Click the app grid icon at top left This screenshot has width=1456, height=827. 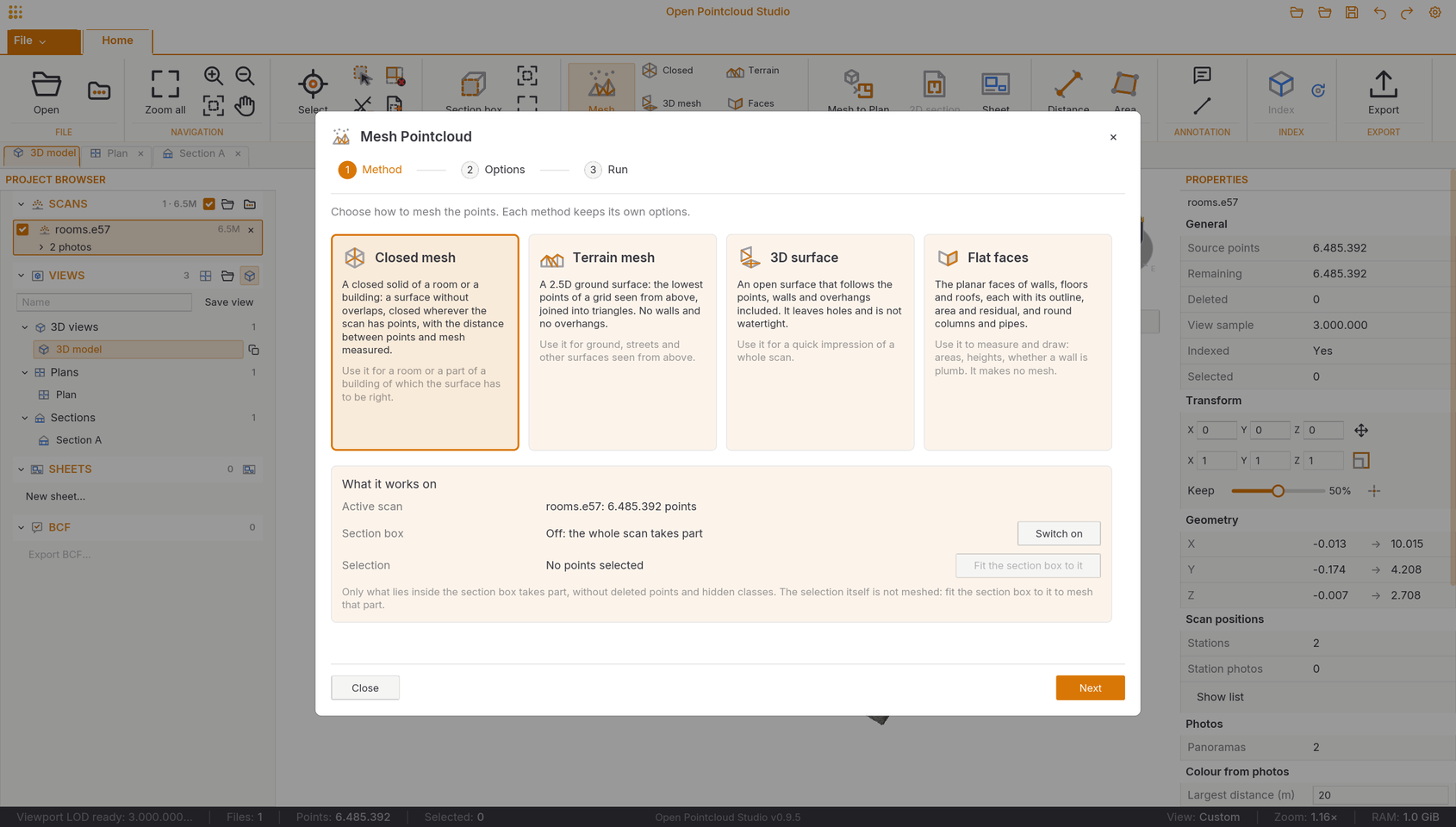(x=16, y=12)
